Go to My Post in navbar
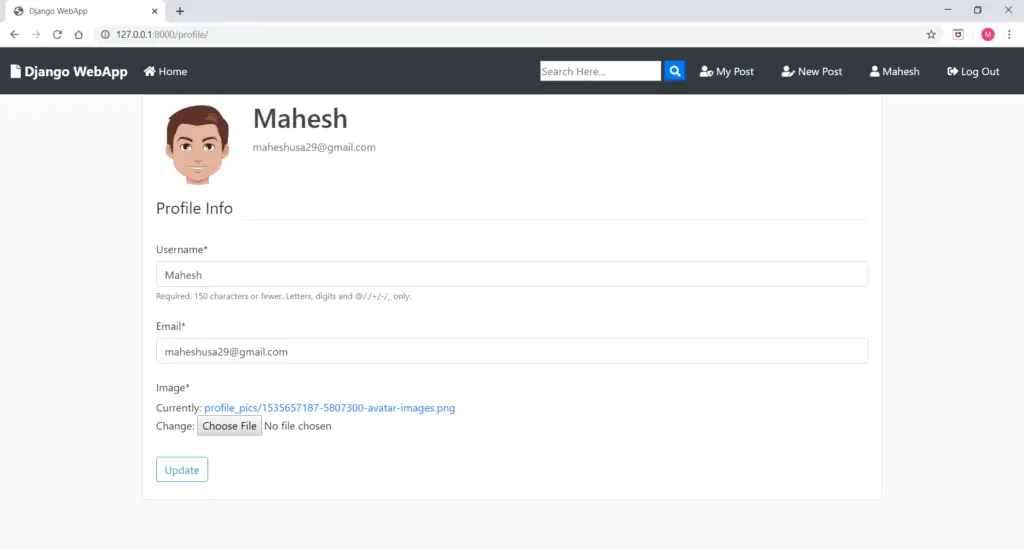Viewport: 1024px width, 549px height. tap(727, 72)
